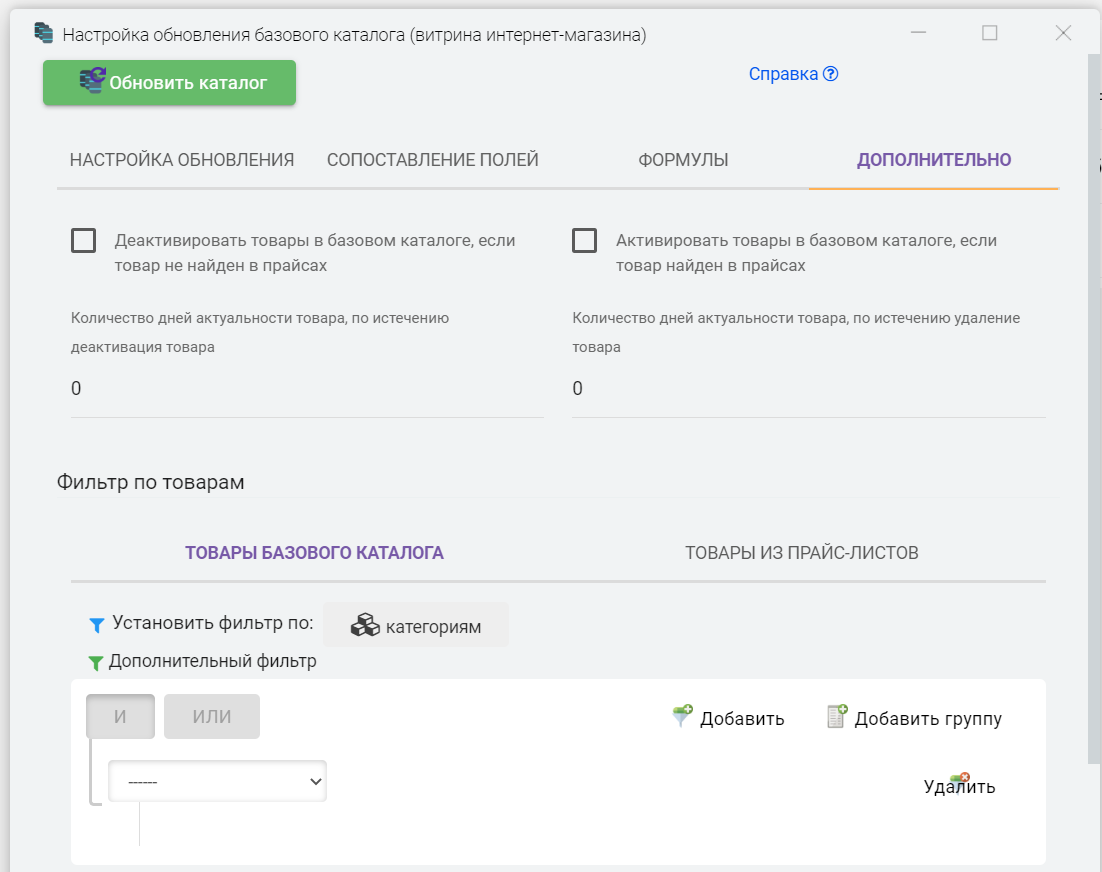The image size is (1102, 872).
Task: Toggle the И logical operator
Action: (121, 717)
